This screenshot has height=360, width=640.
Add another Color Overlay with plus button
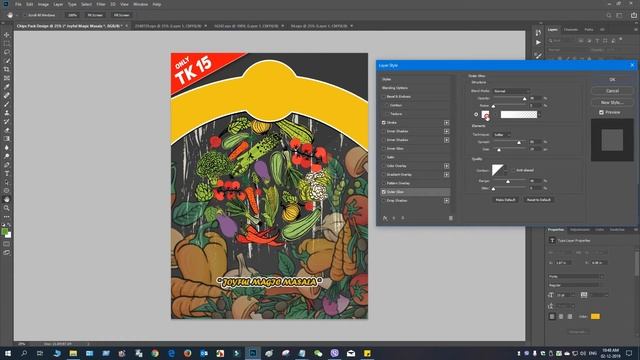[x=447, y=166]
